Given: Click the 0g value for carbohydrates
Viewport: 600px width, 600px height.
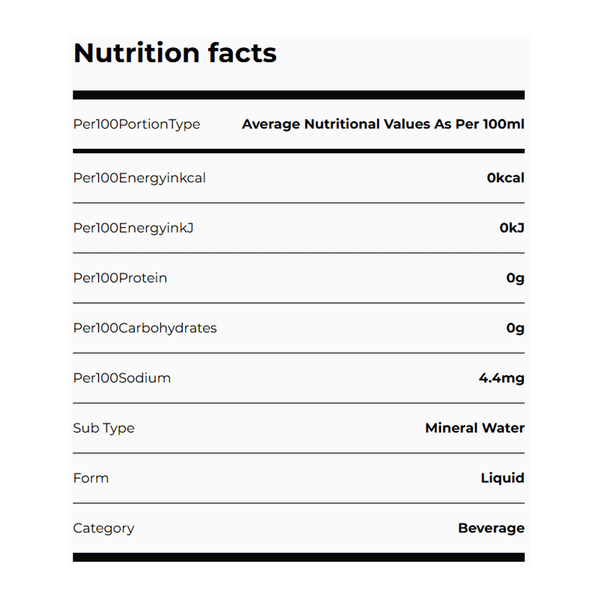Looking at the screenshot, I should click(515, 328).
